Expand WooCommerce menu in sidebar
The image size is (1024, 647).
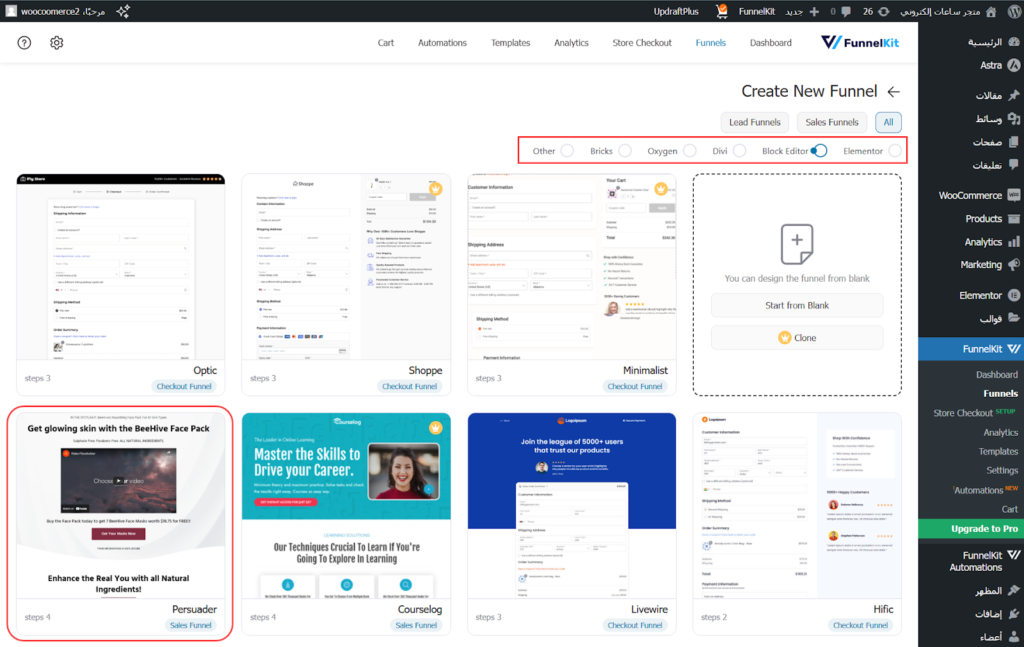[x=970, y=195]
